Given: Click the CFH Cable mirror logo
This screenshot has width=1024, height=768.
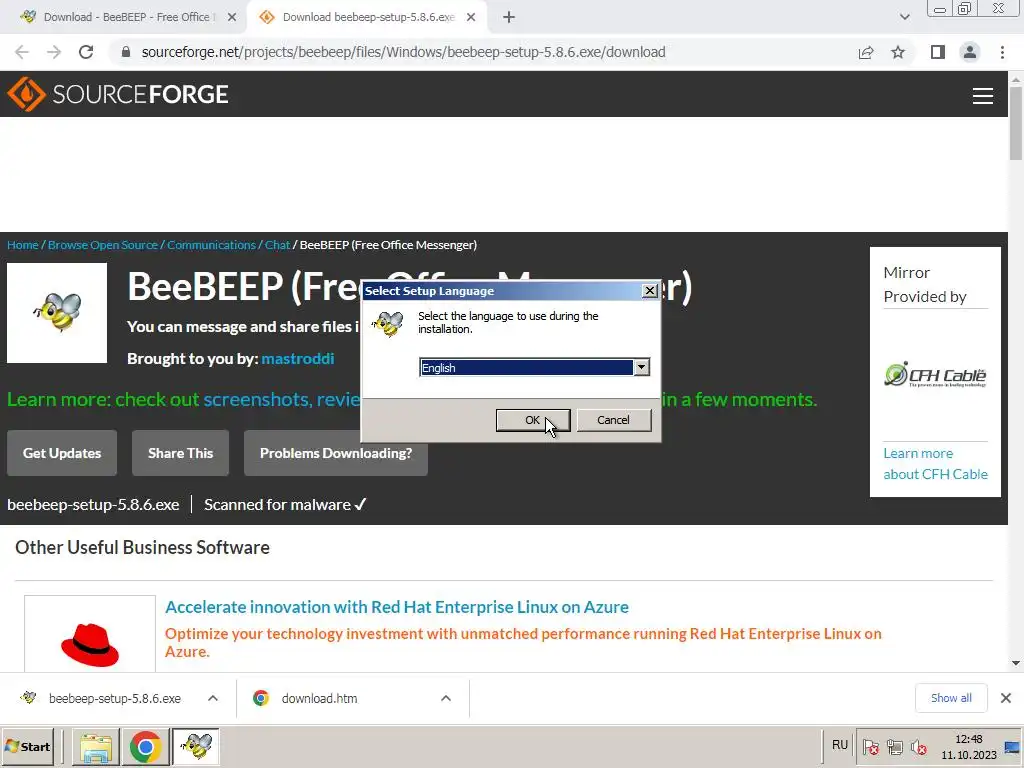Looking at the screenshot, I should (x=935, y=375).
